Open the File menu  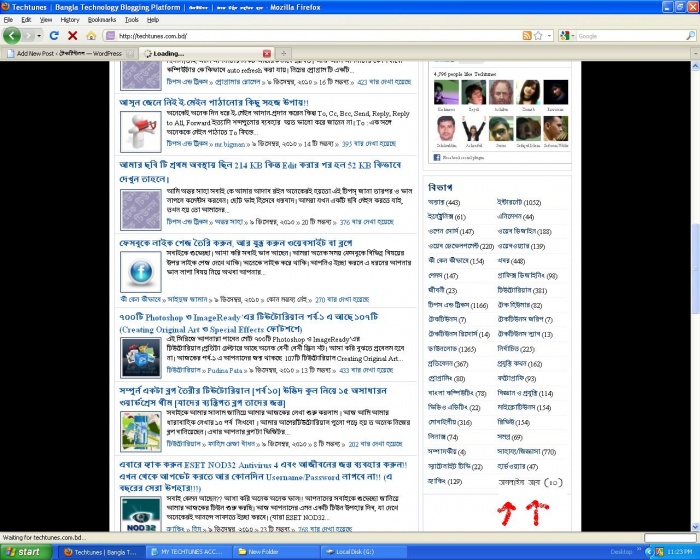(8, 20)
